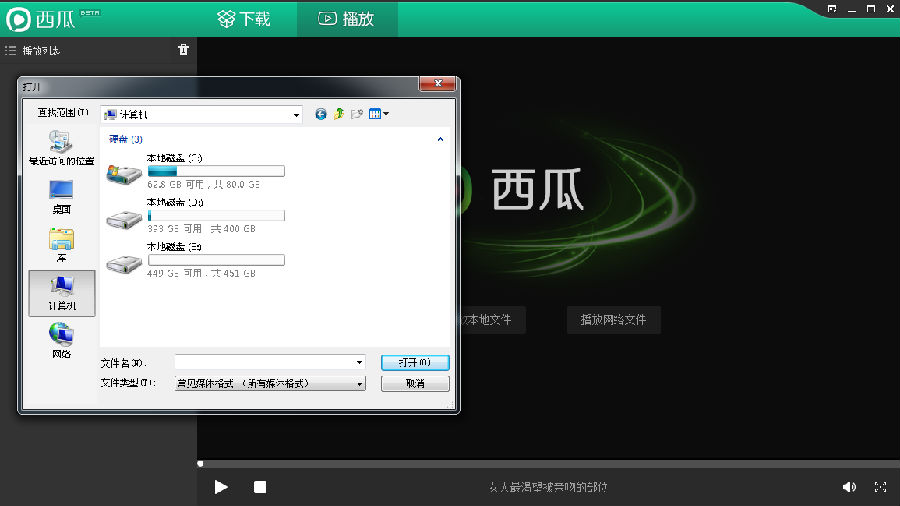The width and height of the screenshot is (900, 506).
Task: Expand the look-in location dropdown
Action: (296, 115)
